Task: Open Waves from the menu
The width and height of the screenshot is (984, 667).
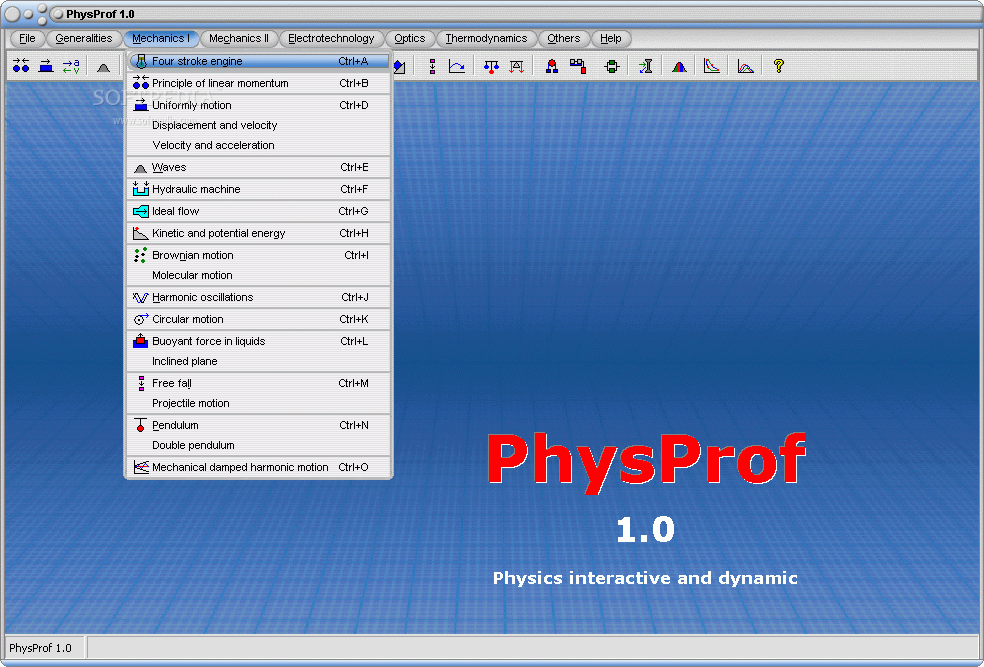Action: click(x=259, y=167)
